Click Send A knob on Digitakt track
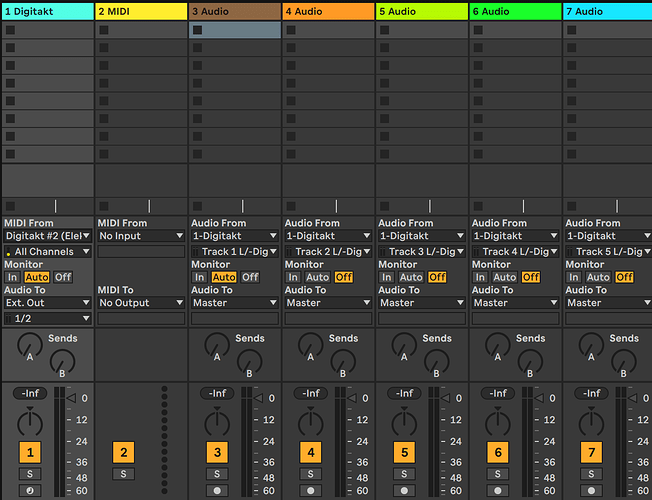652x500 pixels. click(x=30, y=346)
